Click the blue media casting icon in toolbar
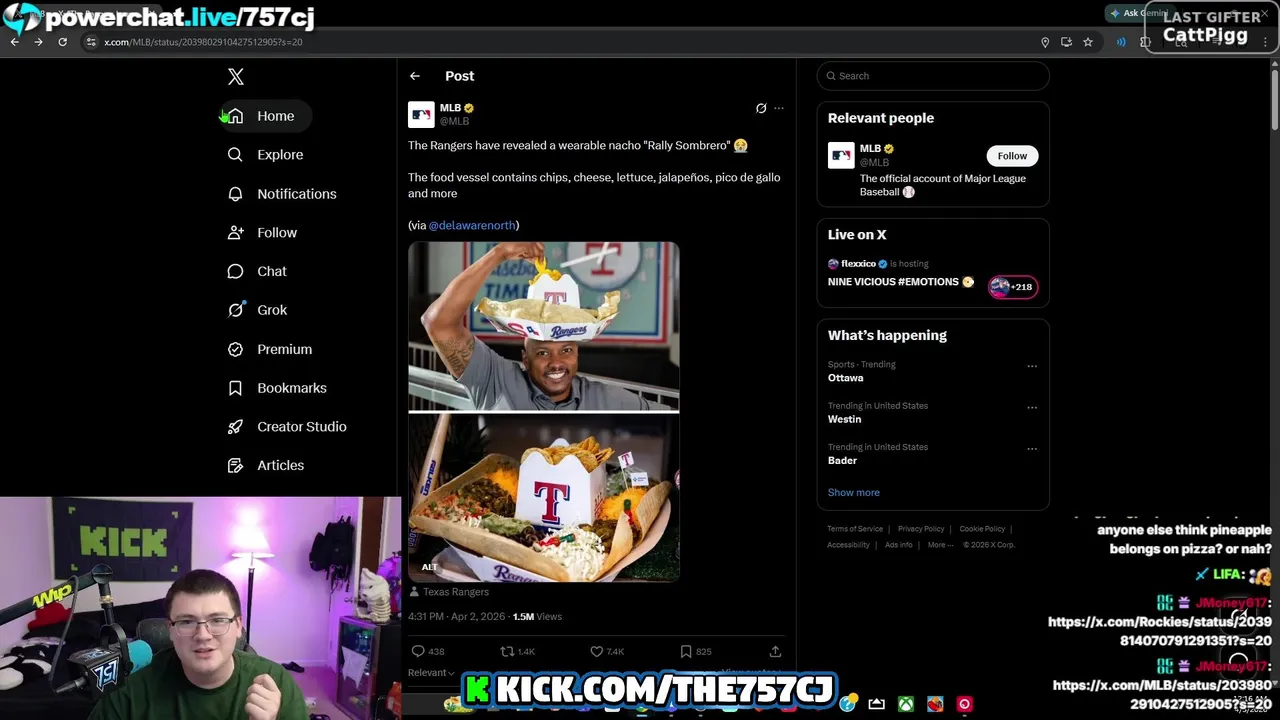 click(x=1121, y=42)
